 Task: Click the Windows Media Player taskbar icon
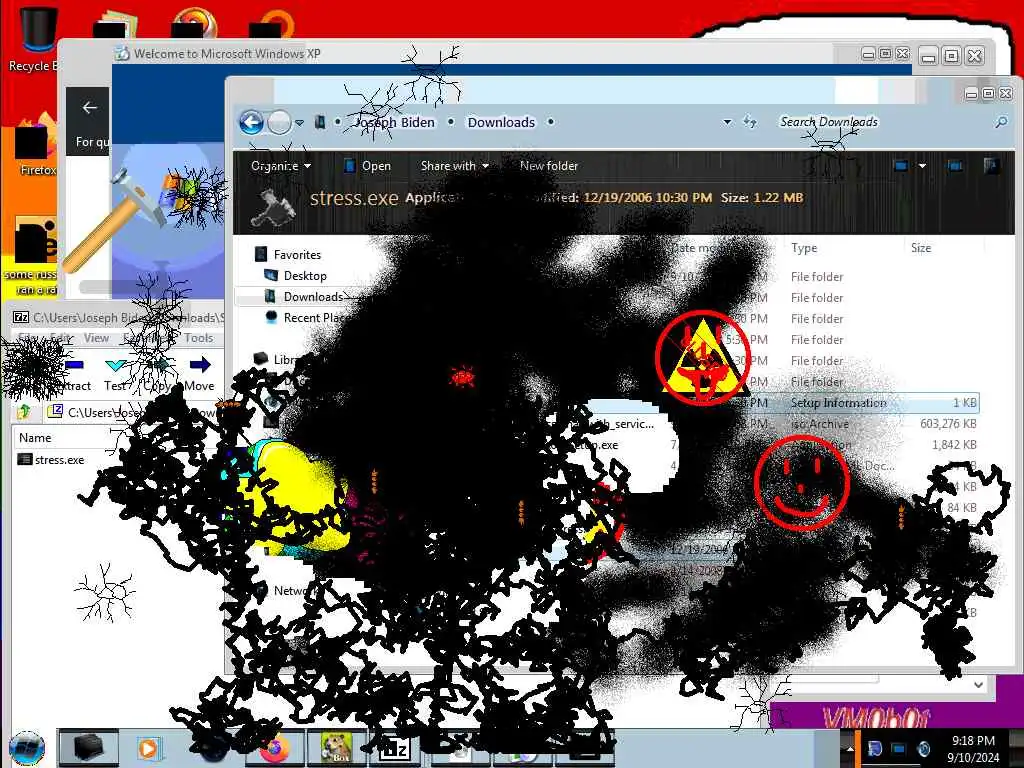(x=149, y=748)
